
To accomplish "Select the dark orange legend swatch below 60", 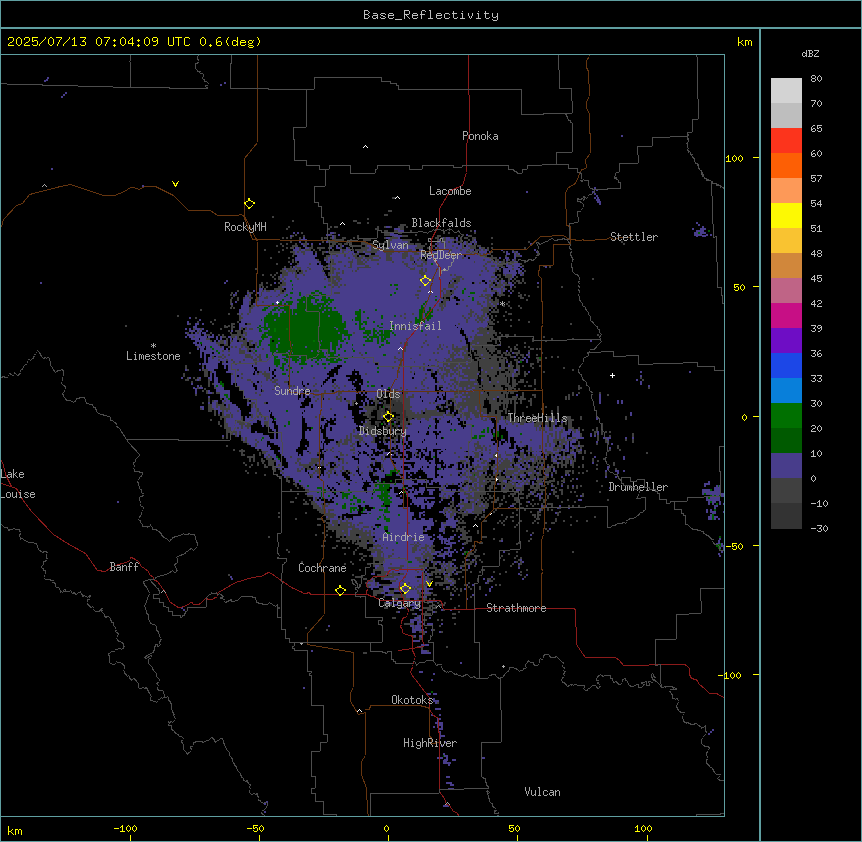I will pos(786,165).
